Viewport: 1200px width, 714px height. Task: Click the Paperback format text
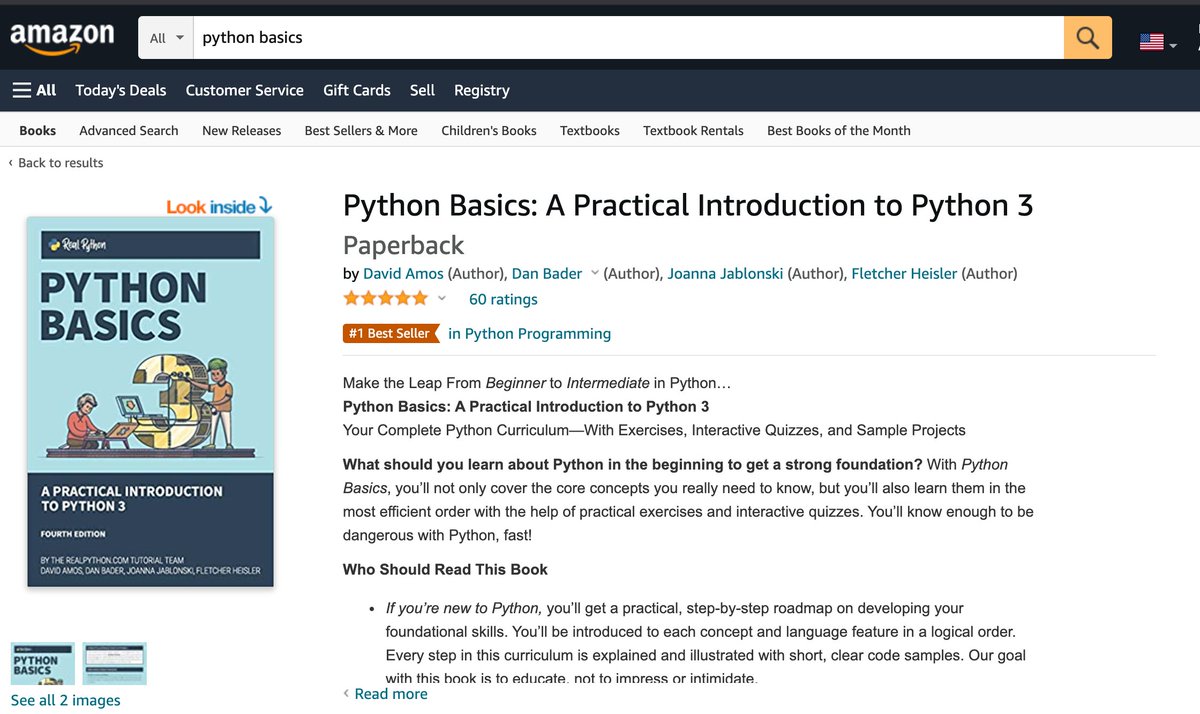404,245
